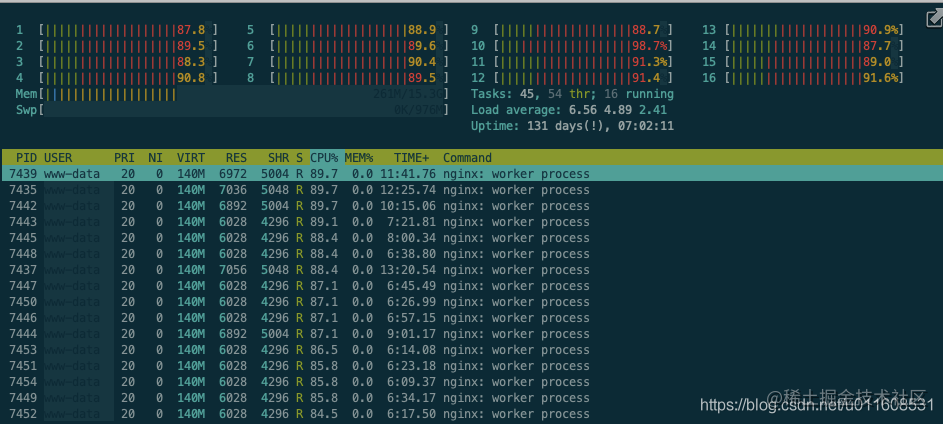Sort by the NI column header

coord(155,158)
